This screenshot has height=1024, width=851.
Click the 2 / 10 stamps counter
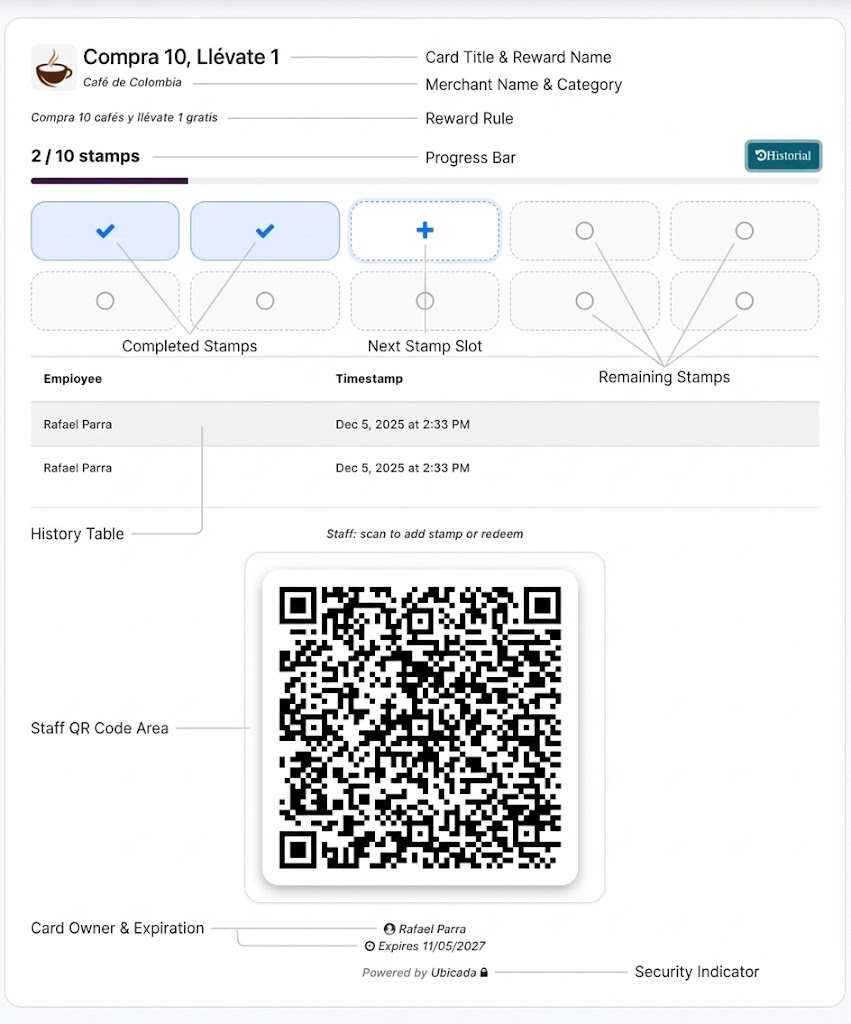(x=86, y=156)
